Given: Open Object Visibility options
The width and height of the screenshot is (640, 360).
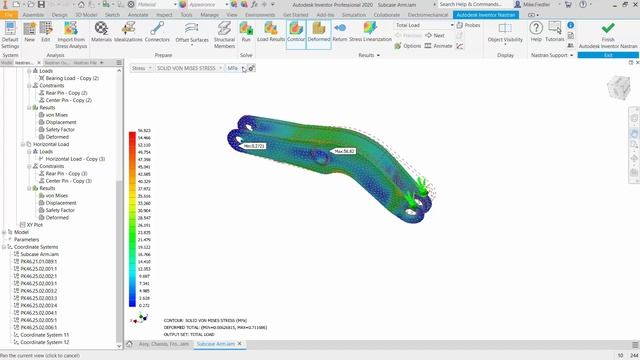Looking at the screenshot, I should (x=505, y=33).
